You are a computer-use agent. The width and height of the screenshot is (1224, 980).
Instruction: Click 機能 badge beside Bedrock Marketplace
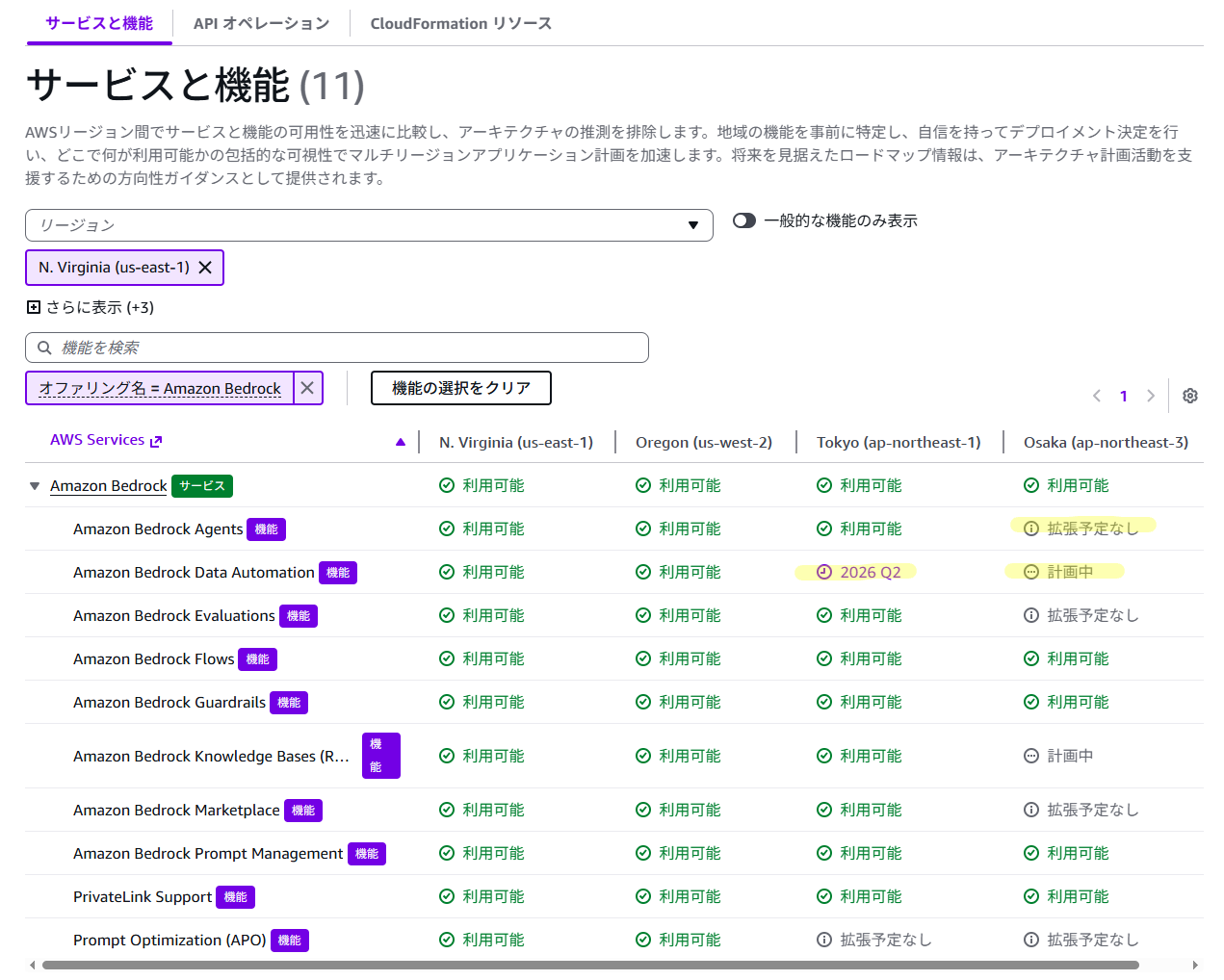(303, 811)
